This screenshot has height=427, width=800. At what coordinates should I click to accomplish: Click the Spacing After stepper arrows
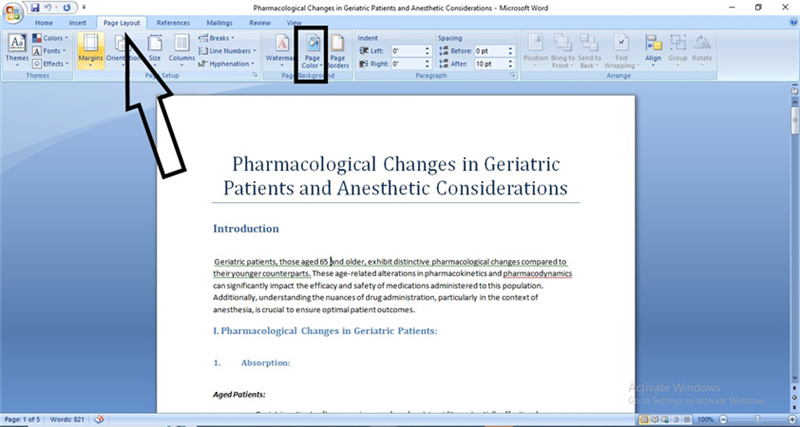(x=510, y=64)
